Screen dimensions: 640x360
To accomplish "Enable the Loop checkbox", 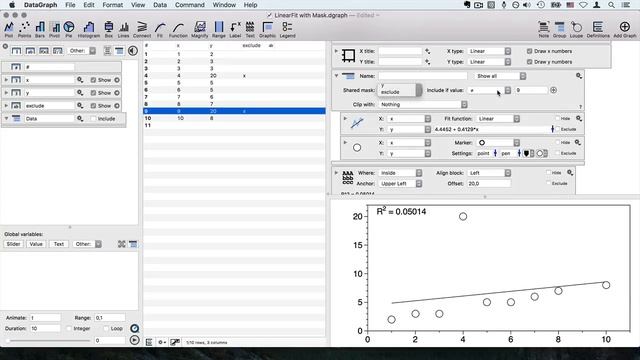I will 106,328.
